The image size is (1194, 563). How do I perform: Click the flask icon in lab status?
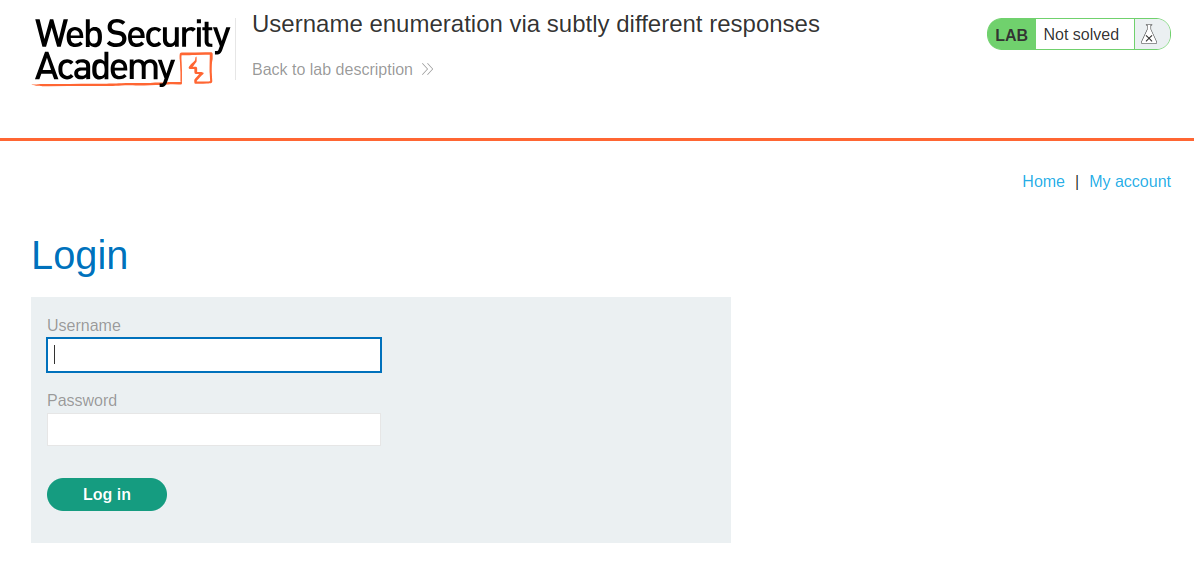pyautogui.click(x=1149, y=35)
